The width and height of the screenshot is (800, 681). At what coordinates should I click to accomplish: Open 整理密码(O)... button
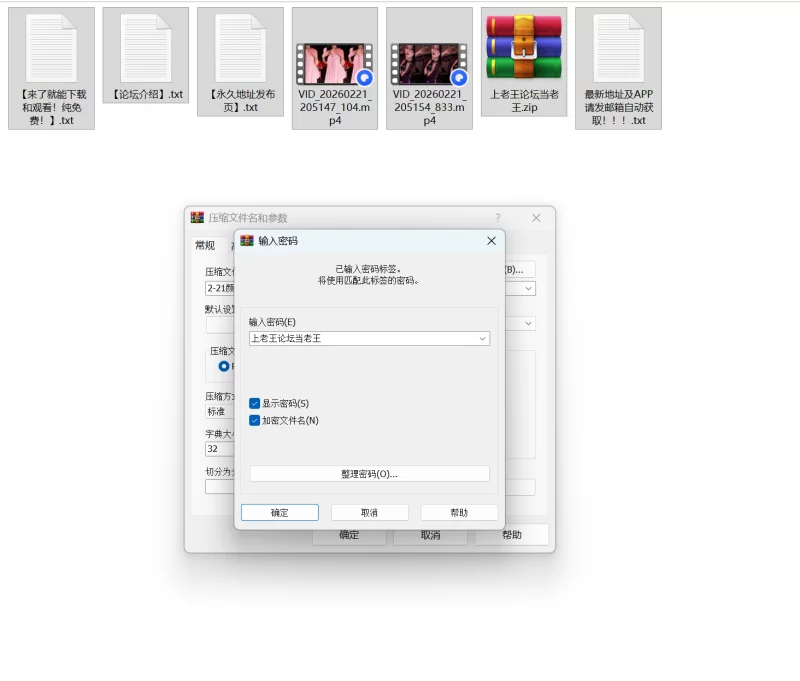coord(369,474)
